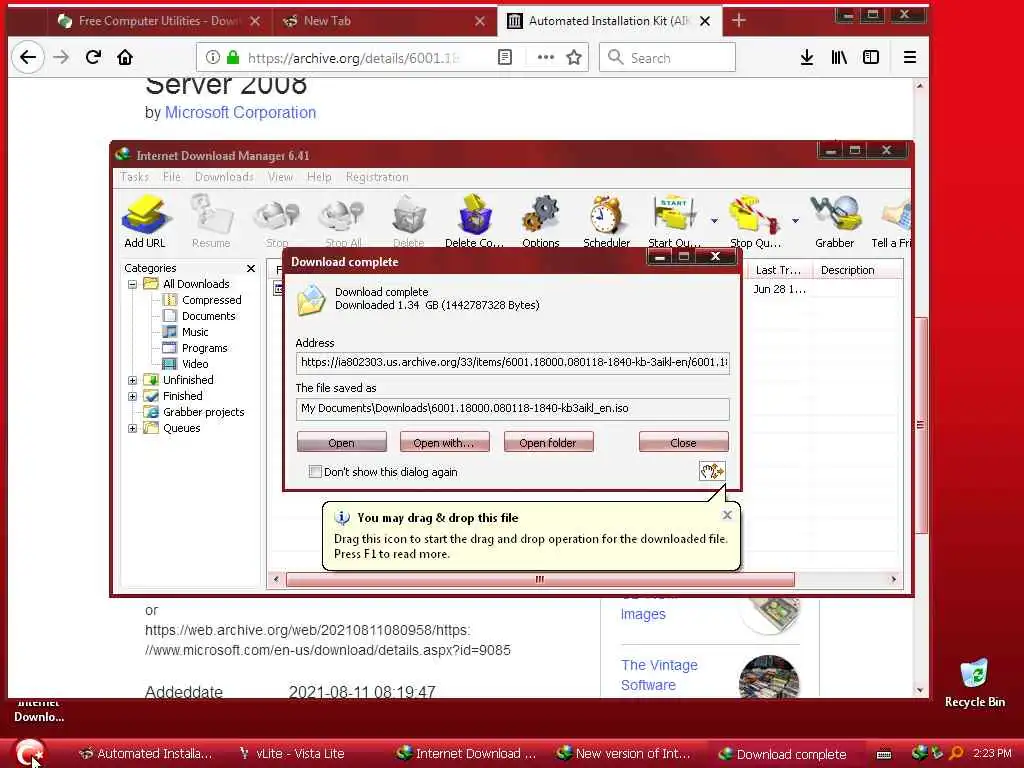Click the Firefox Search box
1024x768 pixels.
click(x=667, y=57)
